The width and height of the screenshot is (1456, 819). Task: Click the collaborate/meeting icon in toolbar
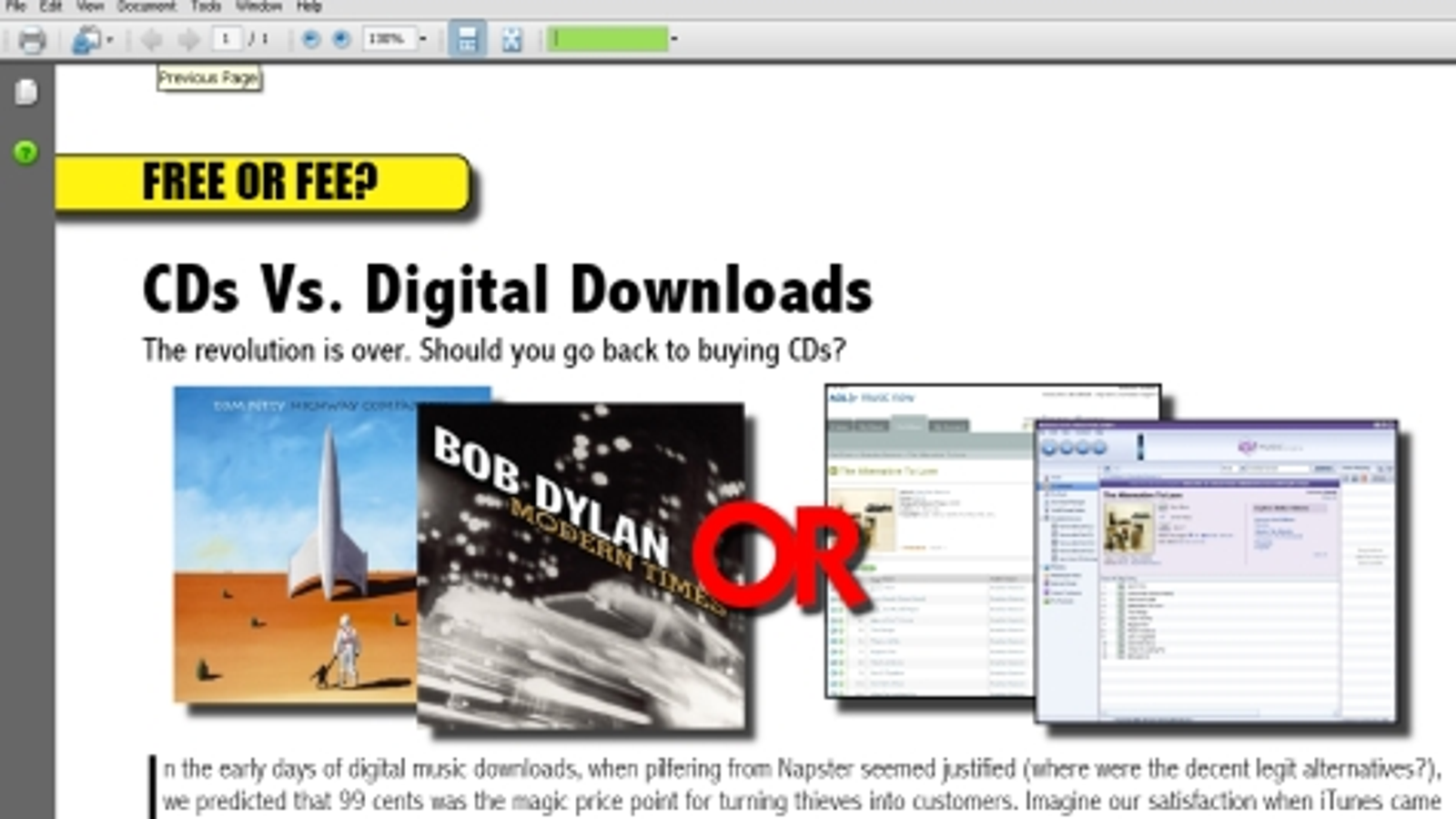pos(86,40)
